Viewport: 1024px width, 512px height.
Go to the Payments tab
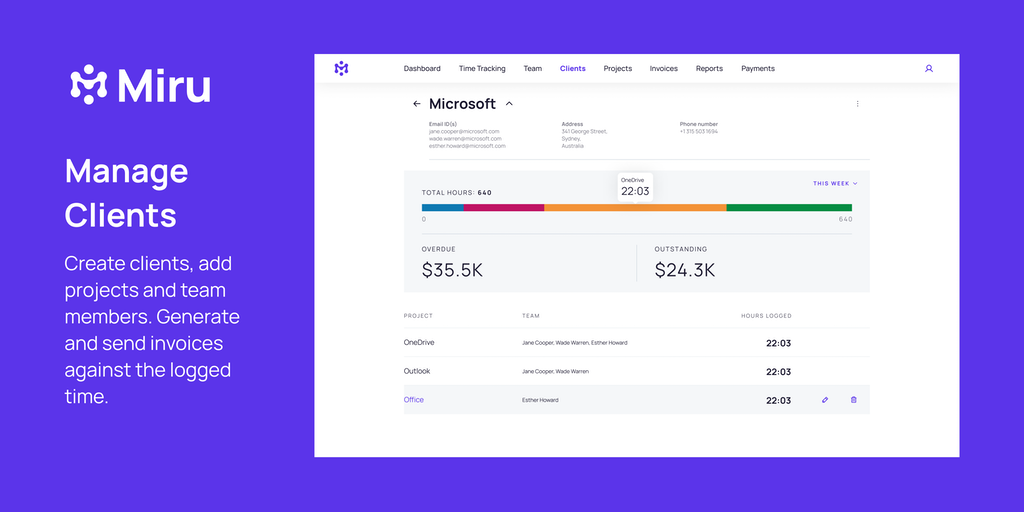coord(758,69)
